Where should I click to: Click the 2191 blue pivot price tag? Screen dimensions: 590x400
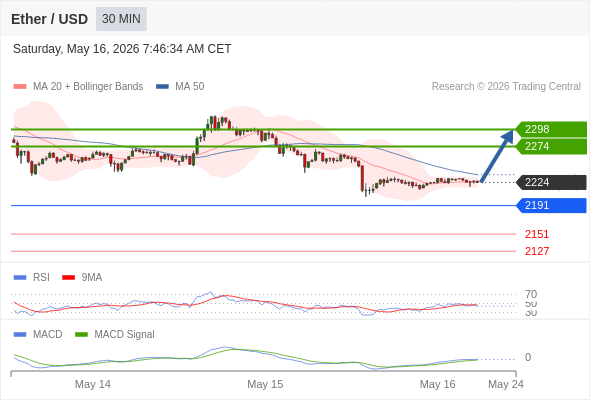(x=551, y=205)
